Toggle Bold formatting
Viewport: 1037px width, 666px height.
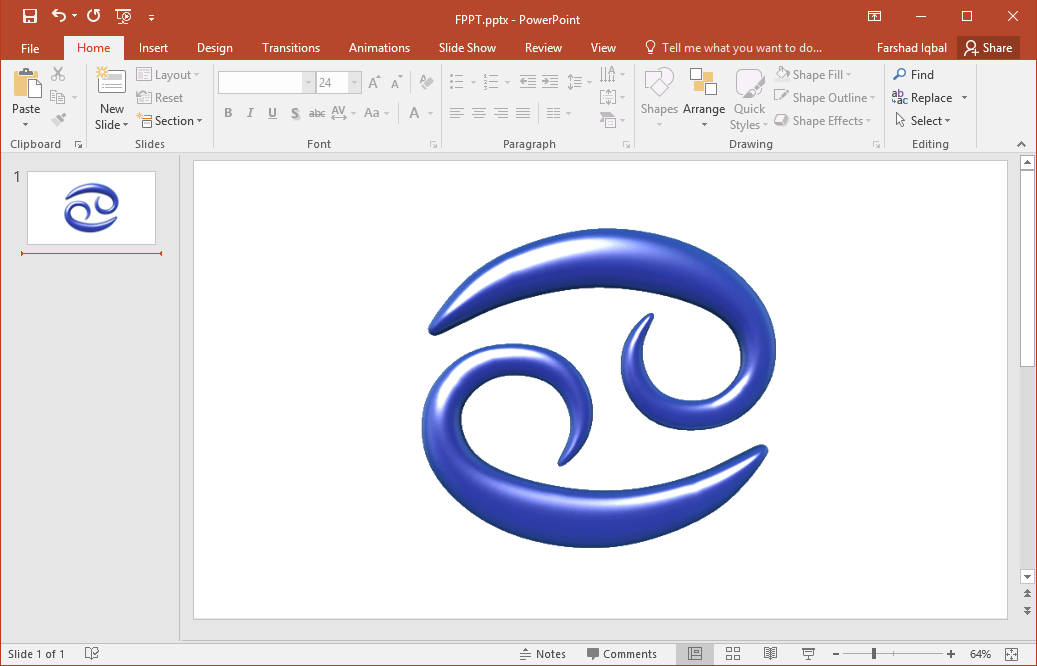pos(228,113)
